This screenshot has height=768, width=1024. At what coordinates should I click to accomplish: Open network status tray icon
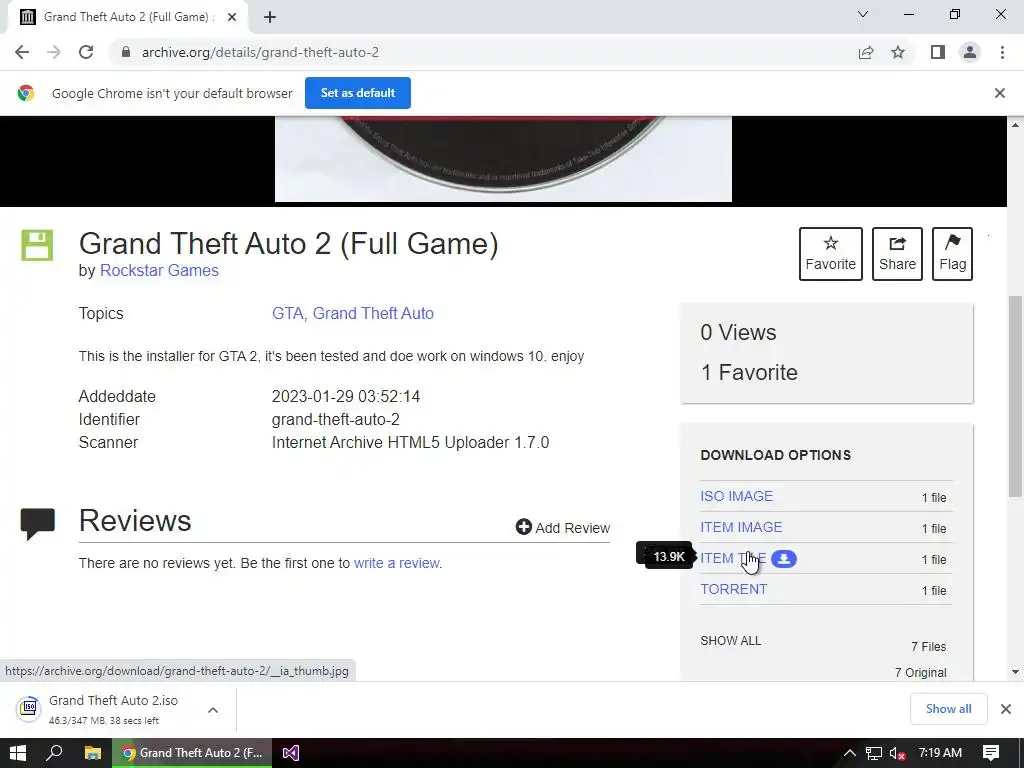[x=873, y=754]
